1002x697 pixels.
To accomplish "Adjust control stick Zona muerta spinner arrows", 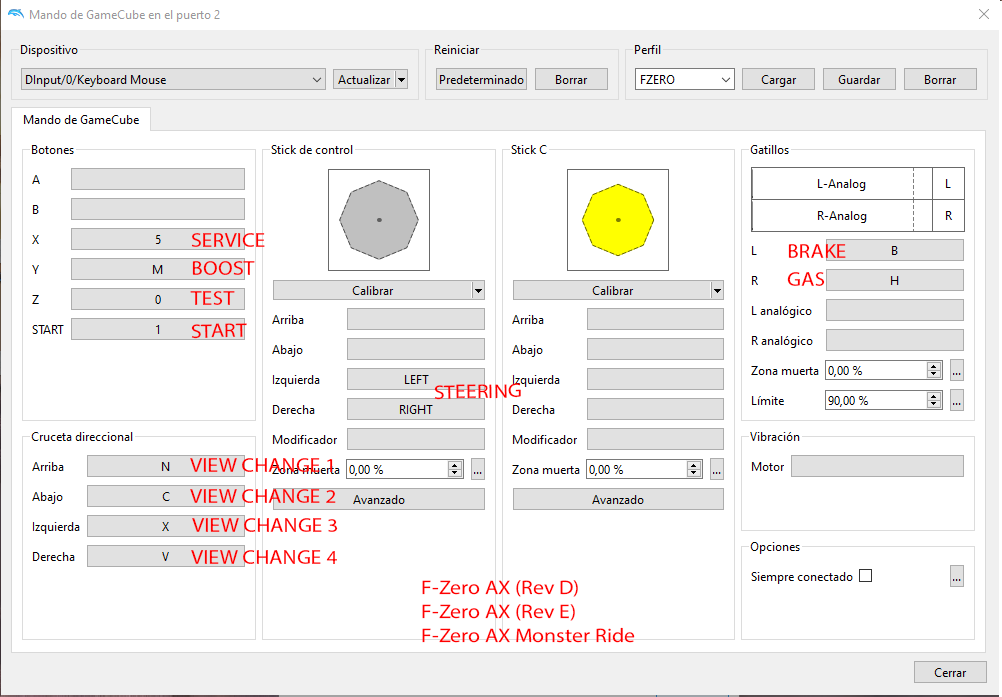I will pos(455,470).
